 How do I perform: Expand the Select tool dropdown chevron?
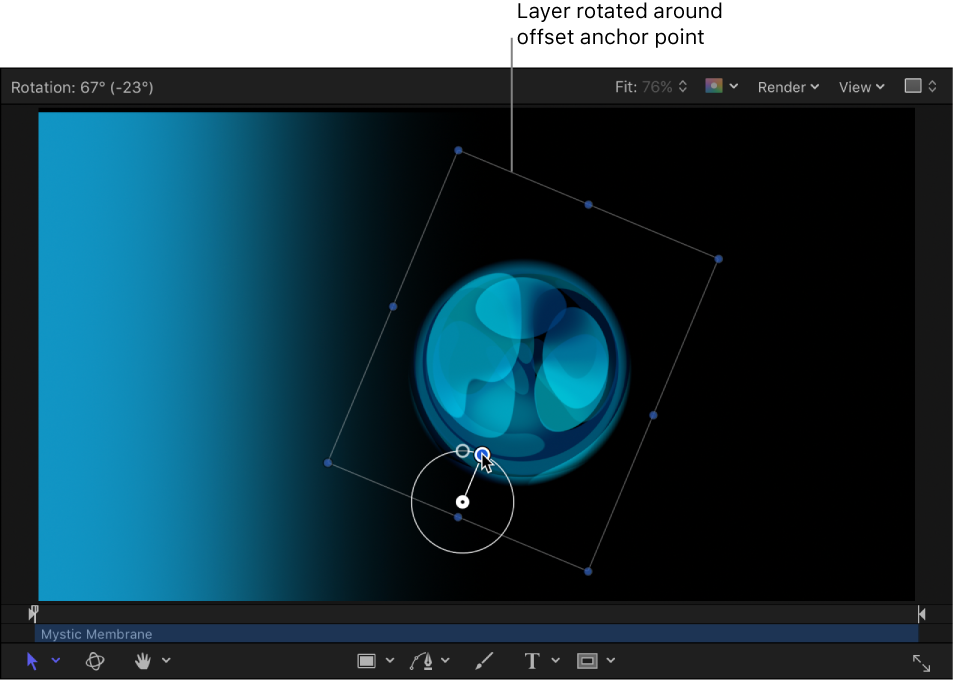click(56, 660)
